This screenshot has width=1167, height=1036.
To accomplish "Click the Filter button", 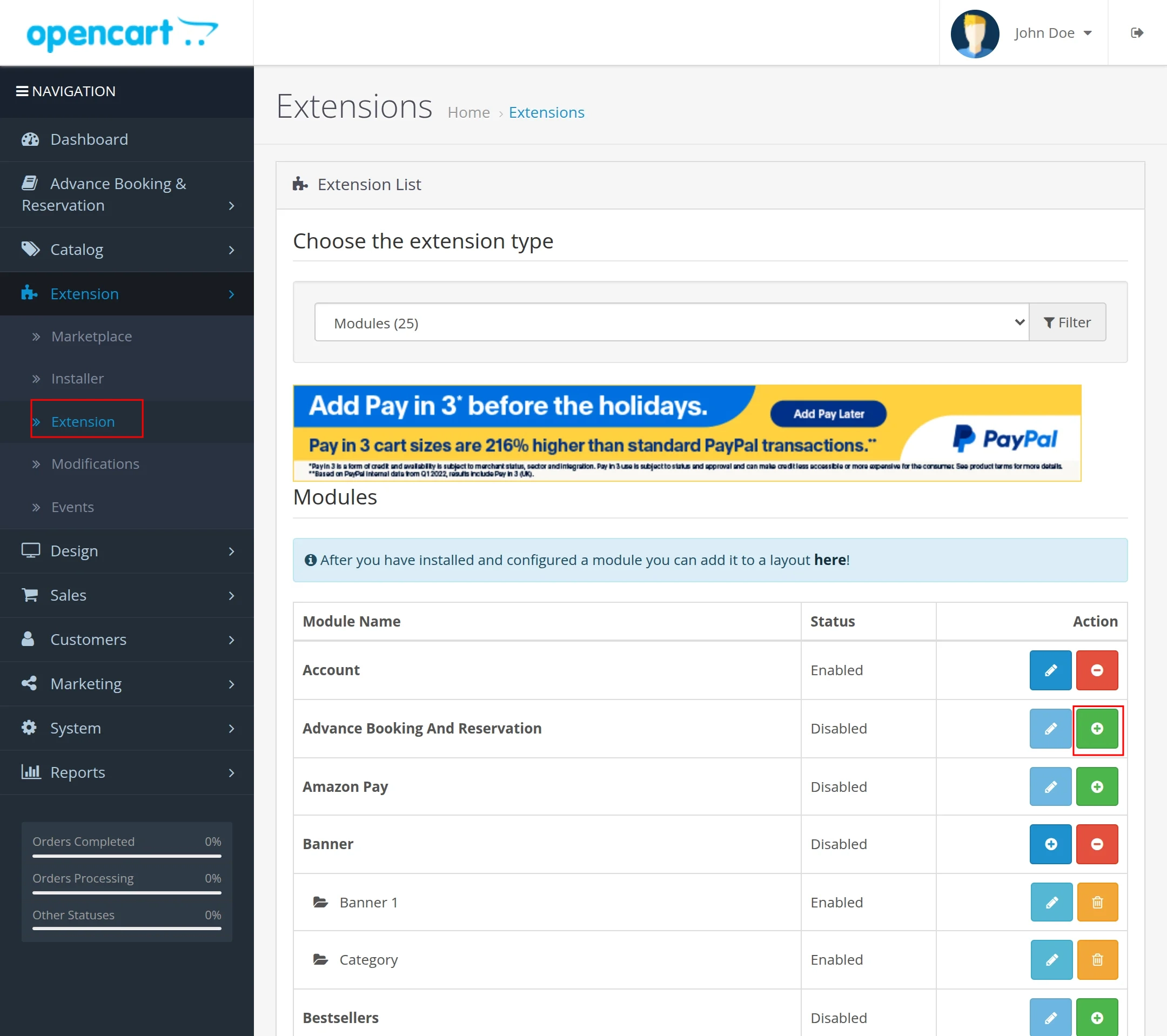I will tap(1067, 322).
